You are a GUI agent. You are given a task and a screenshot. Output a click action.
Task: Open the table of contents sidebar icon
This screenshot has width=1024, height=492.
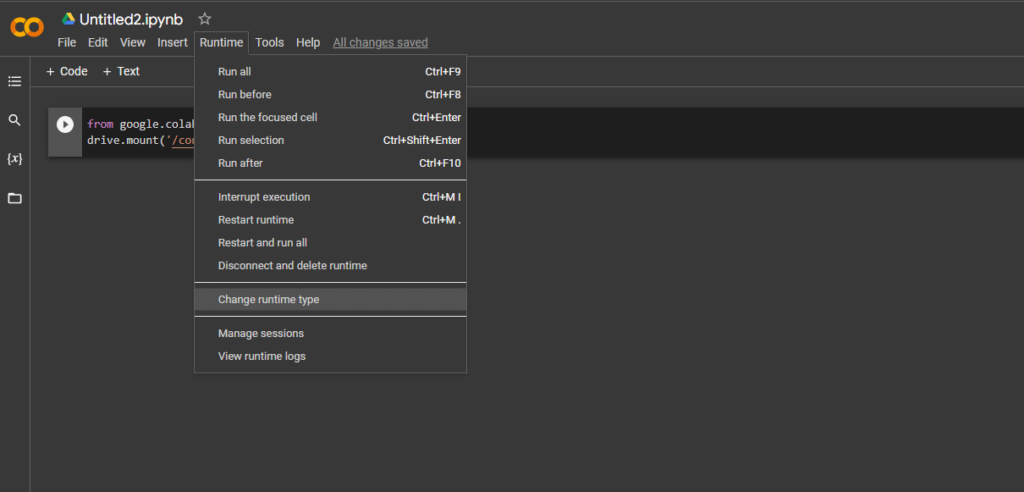[14, 81]
